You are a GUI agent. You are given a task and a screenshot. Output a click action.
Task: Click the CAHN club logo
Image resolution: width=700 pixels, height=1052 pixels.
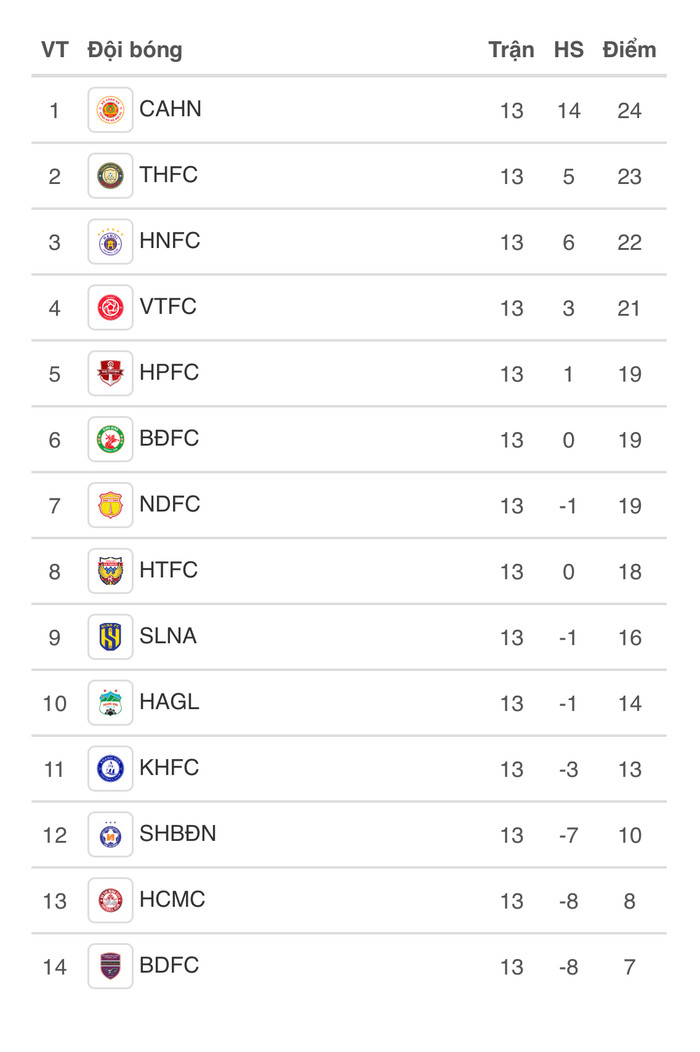coord(110,110)
